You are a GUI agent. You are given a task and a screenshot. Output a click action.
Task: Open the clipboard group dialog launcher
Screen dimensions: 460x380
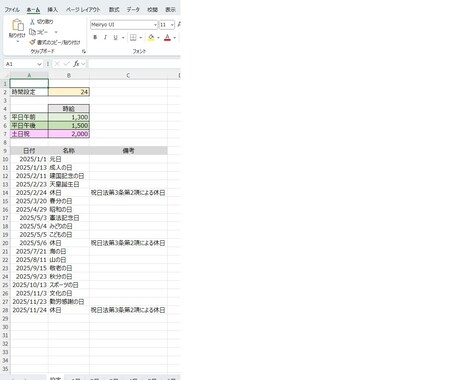[x=84, y=51]
